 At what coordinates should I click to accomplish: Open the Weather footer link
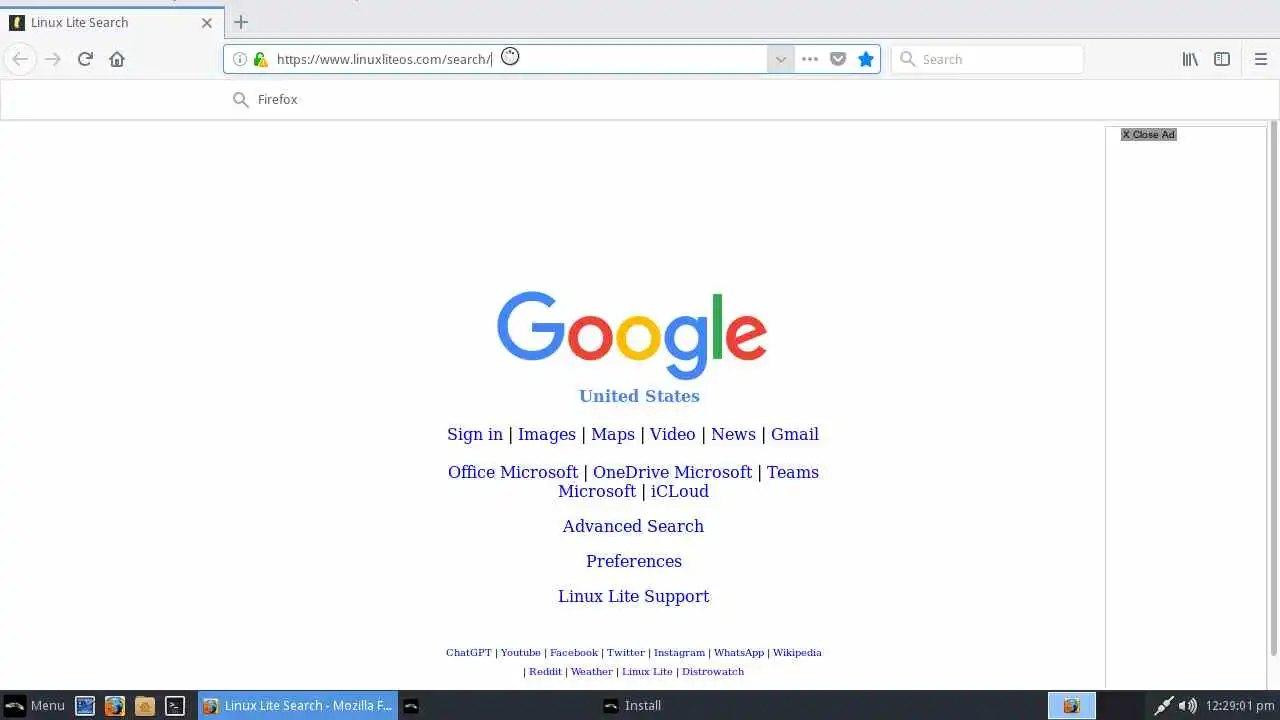point(592,671)
